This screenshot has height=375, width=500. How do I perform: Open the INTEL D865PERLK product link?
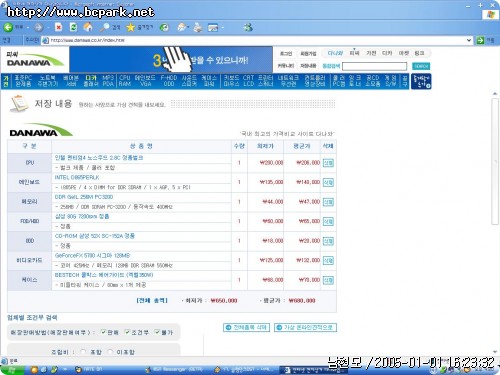77,178
